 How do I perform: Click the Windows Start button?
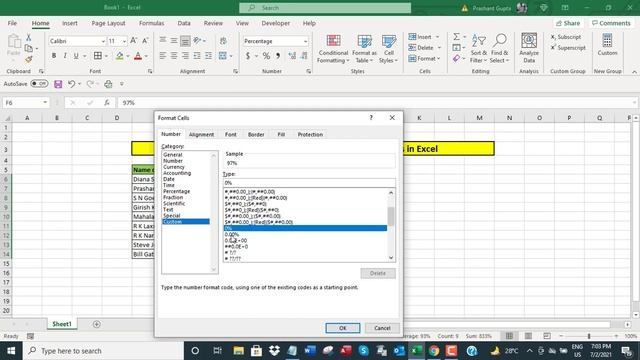(x=11, y=351)
